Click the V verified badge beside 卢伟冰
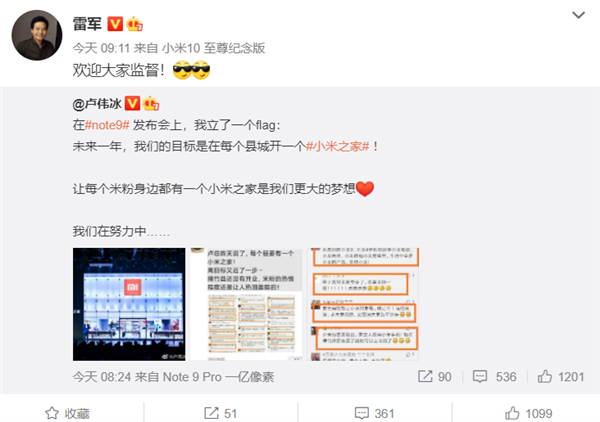The height and width of the screenshot is (422, 600). click(x=132, y=104)
